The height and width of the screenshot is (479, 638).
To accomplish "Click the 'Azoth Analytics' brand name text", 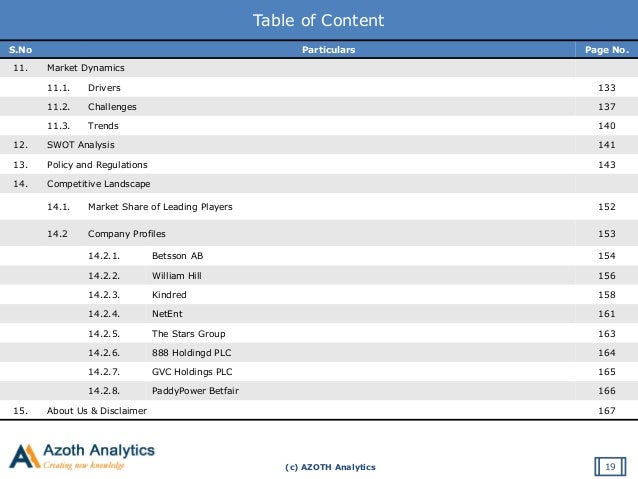I will click(x=99, y=450).
